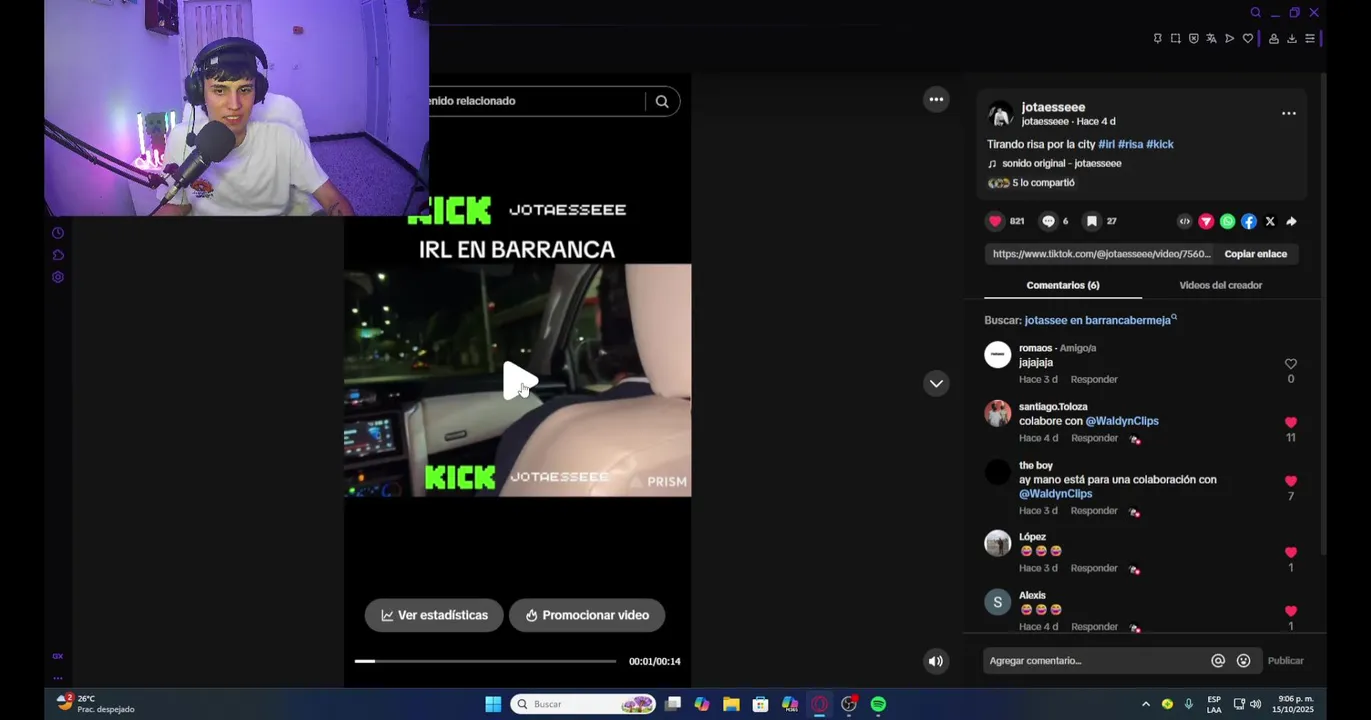Open emoji picker in comment box
Image resolution: width=1371 pixels, height=720 pixels.
tap(1243, 661)
